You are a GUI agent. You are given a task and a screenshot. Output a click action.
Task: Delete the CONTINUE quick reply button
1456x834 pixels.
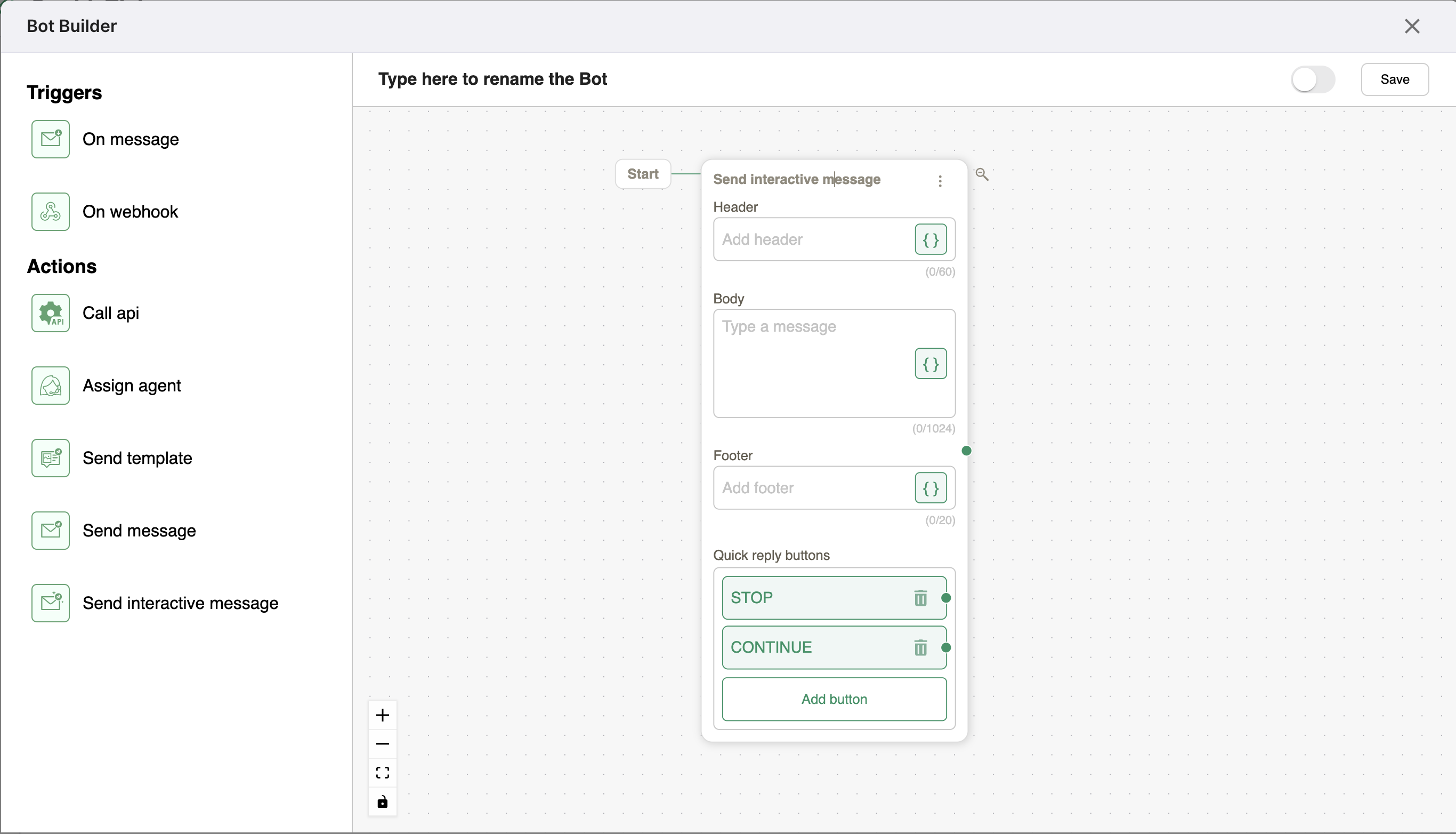tap(920, 647)
